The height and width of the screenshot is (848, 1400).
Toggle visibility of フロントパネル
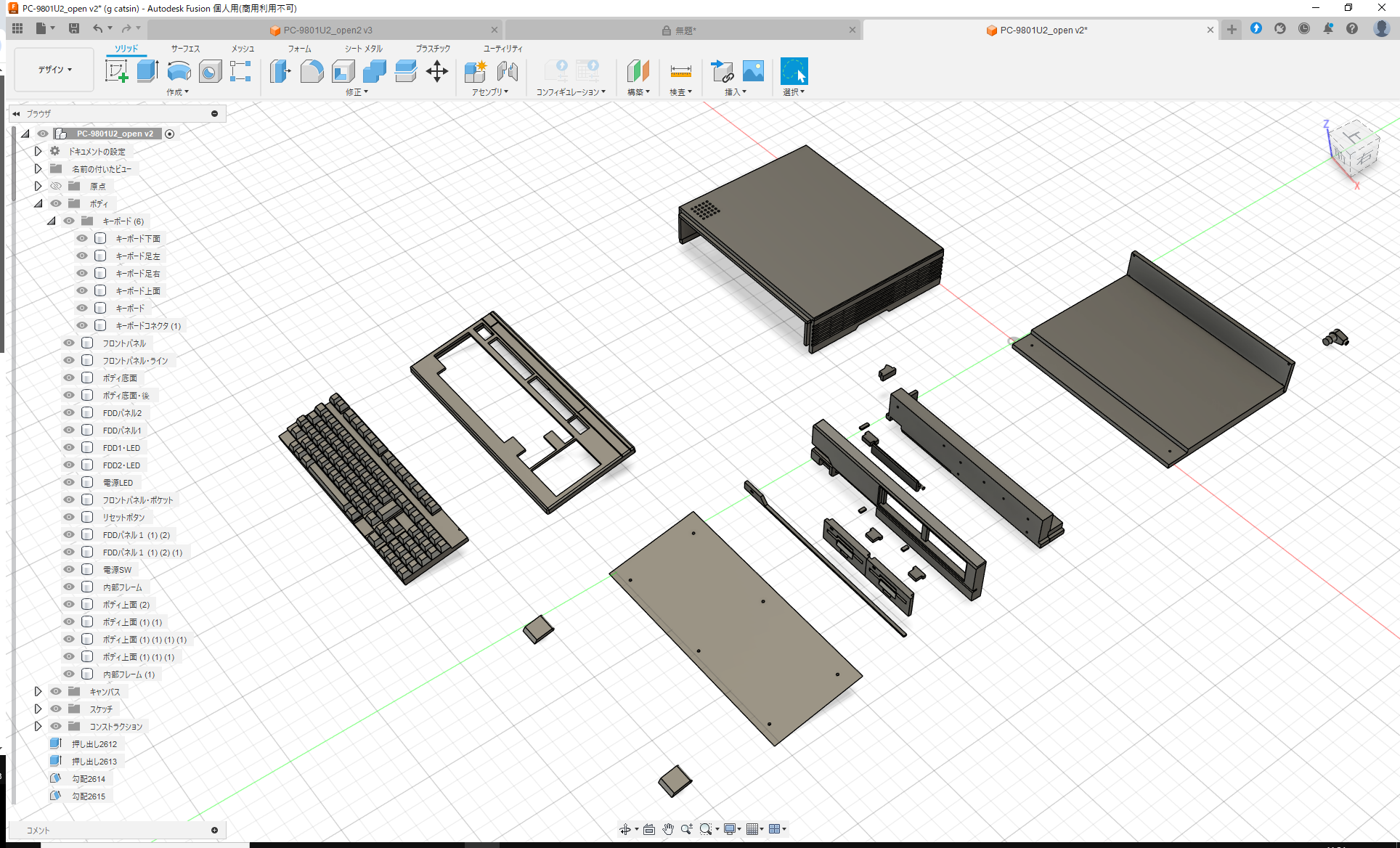(x=68, y=343)
